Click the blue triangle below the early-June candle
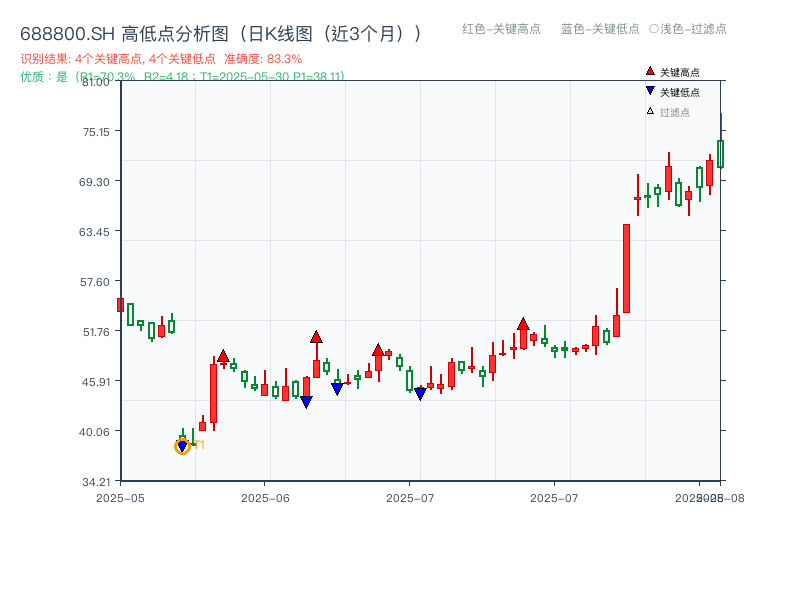This screenshot has height=600, width=800. pyautogui.click(x=306, y=400)
